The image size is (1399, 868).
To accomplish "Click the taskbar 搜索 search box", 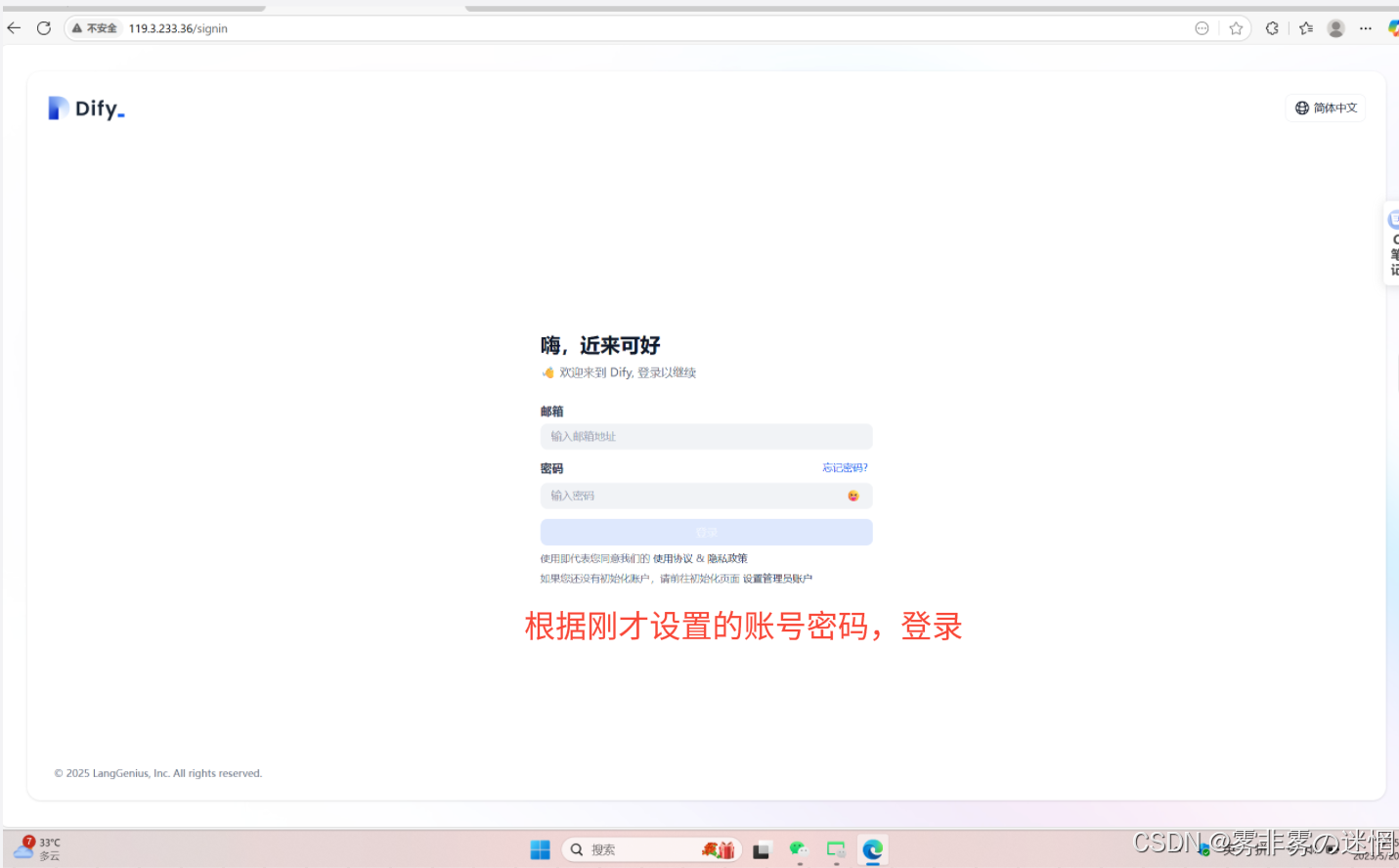I will (x=651, y=849).
